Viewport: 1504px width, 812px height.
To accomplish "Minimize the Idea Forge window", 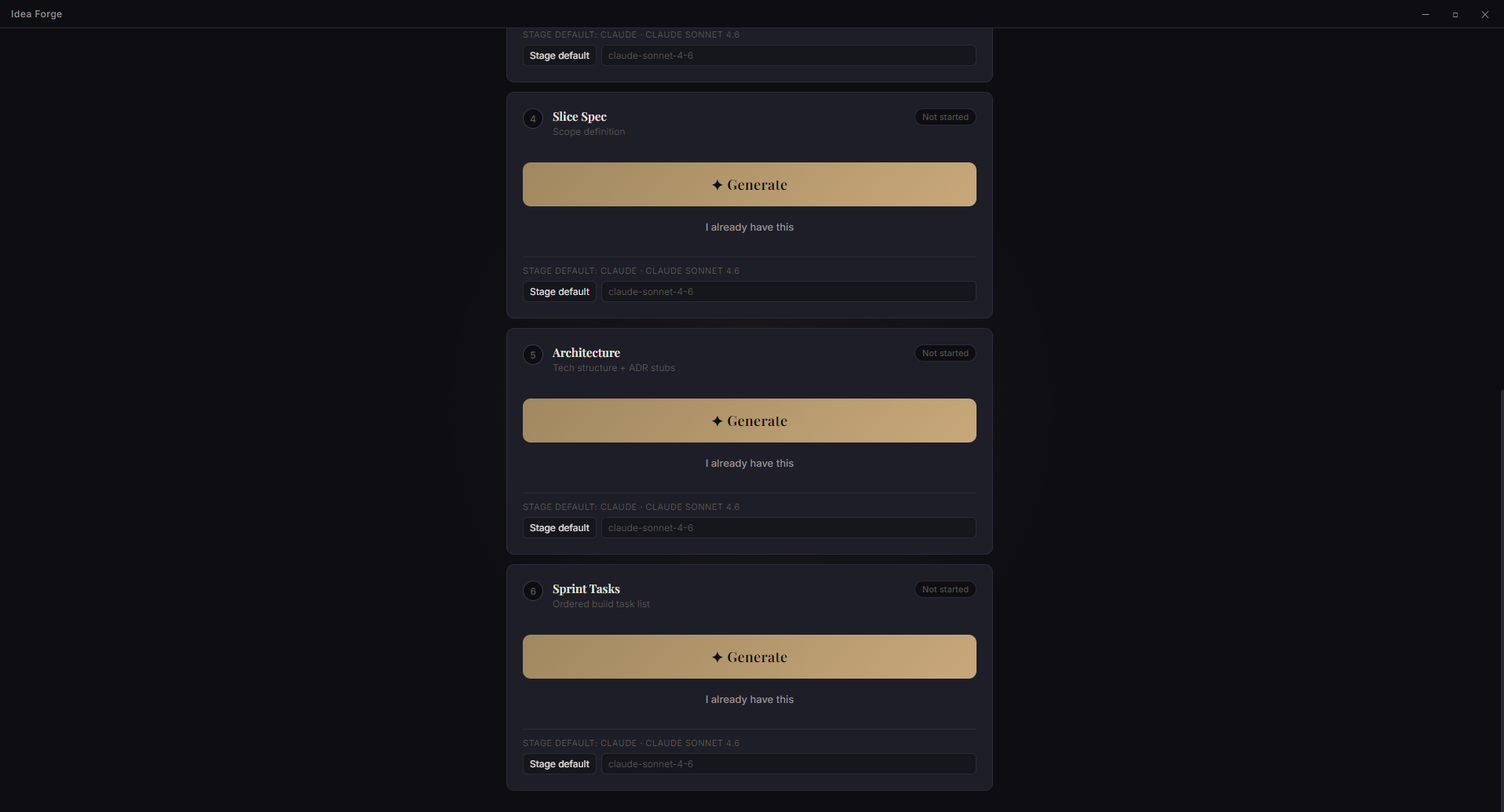I will coord(1426,14).
